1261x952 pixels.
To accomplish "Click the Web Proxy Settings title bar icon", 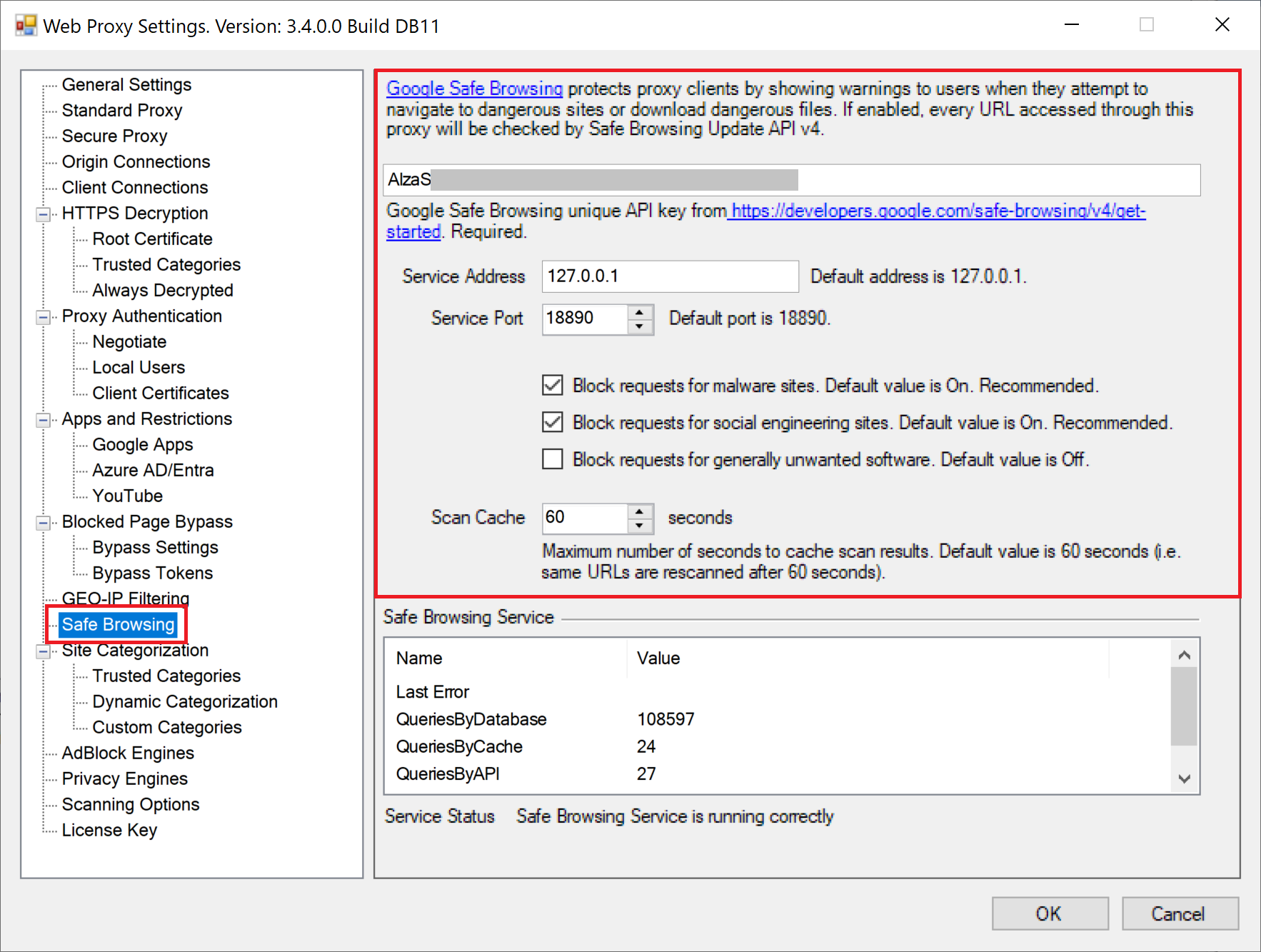I will [x=26, y=26].
